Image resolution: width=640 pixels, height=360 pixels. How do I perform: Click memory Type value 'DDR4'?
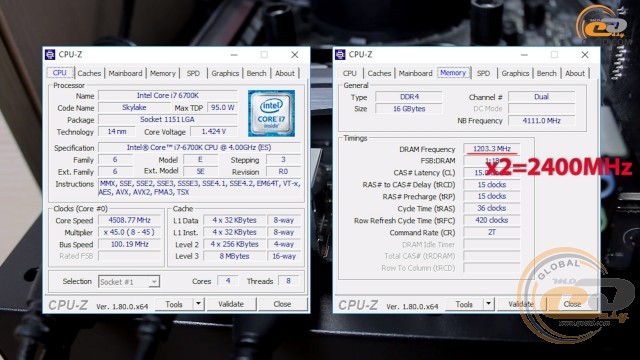pos(409,97)
